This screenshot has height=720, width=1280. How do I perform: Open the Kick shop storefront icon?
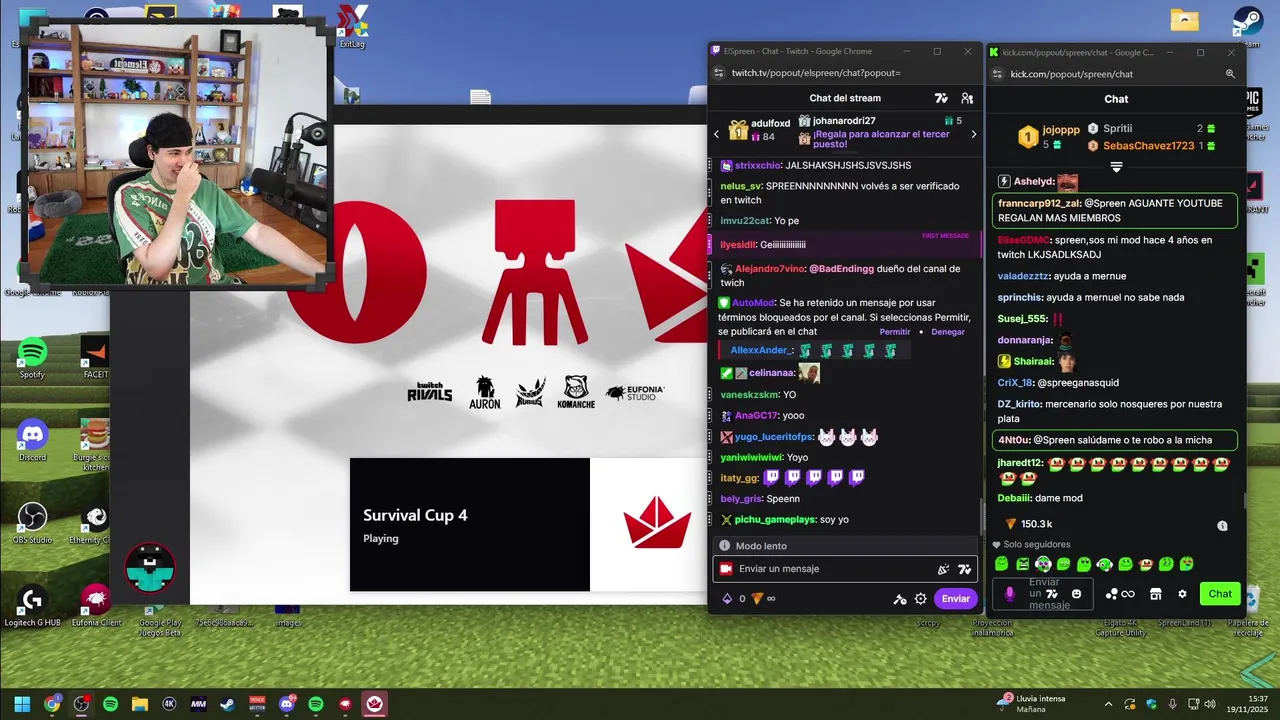1155,594
